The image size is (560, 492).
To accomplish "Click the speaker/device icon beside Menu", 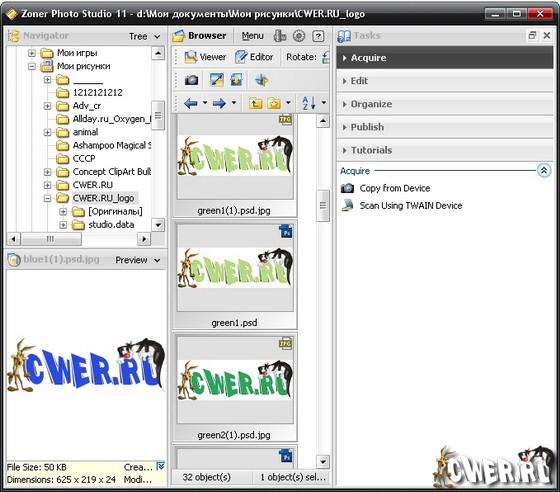I will [280, 36].
